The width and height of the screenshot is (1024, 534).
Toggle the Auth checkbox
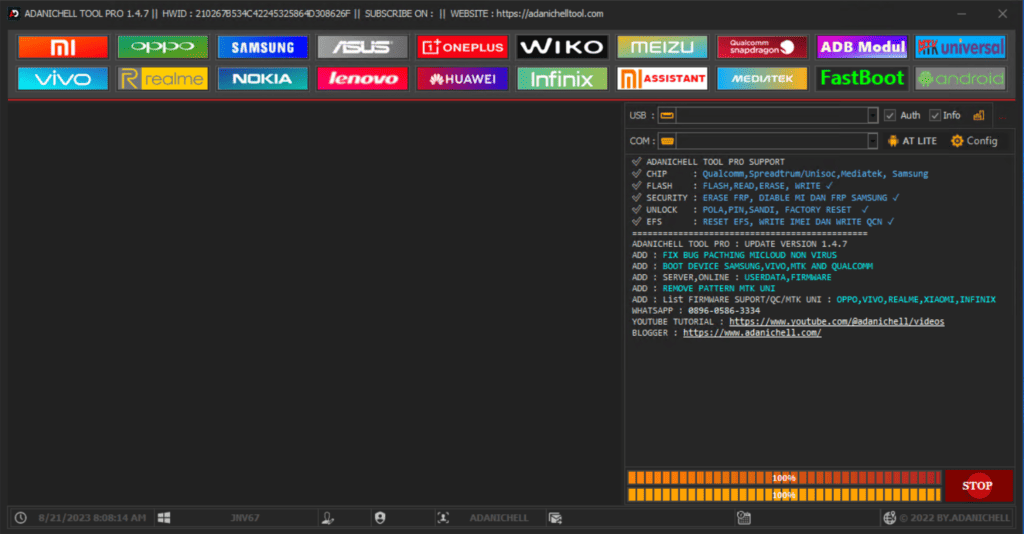[x=889, y=116]
